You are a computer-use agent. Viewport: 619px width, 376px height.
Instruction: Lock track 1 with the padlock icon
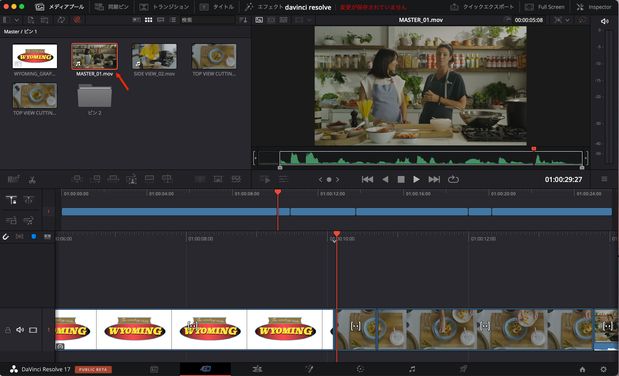[x=8, y=330]
